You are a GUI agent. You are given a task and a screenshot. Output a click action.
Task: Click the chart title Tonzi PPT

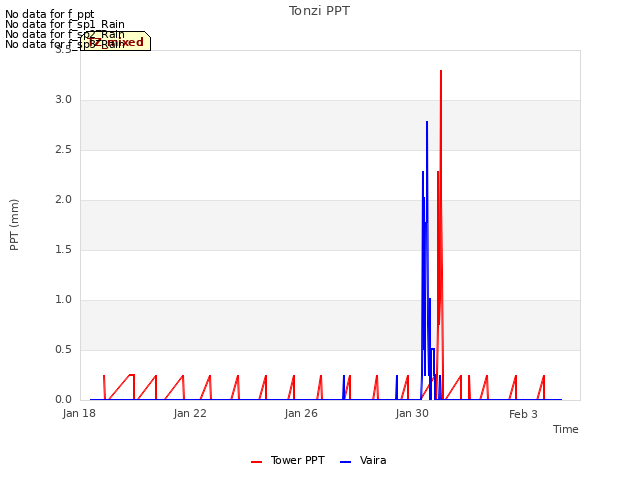(x=319, y=11)
